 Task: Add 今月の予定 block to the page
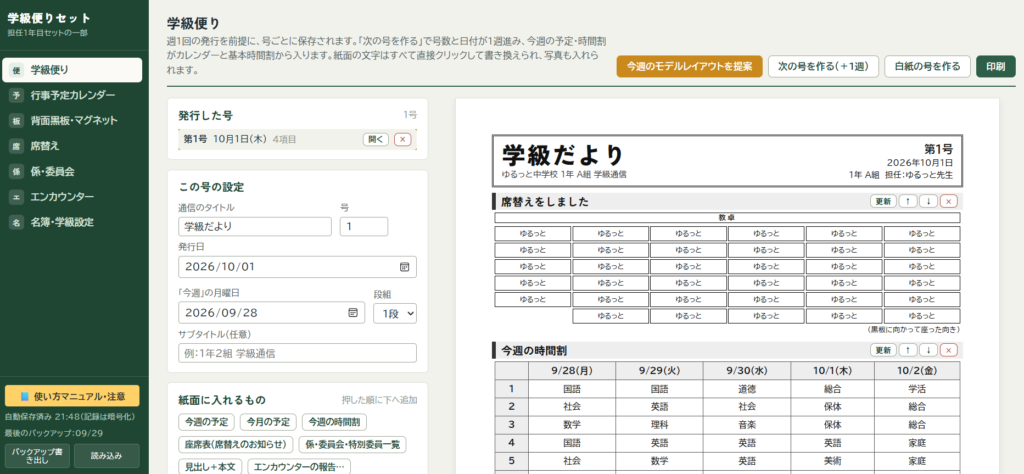coord(268,422)
